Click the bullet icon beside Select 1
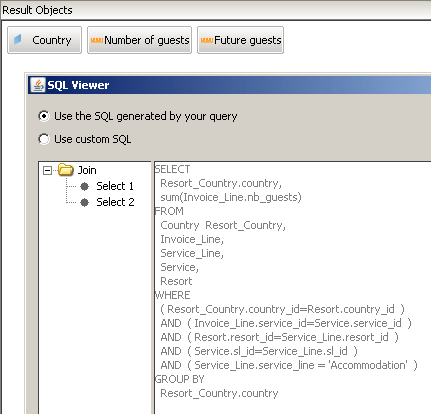431x414 pixels. point(85,186)
